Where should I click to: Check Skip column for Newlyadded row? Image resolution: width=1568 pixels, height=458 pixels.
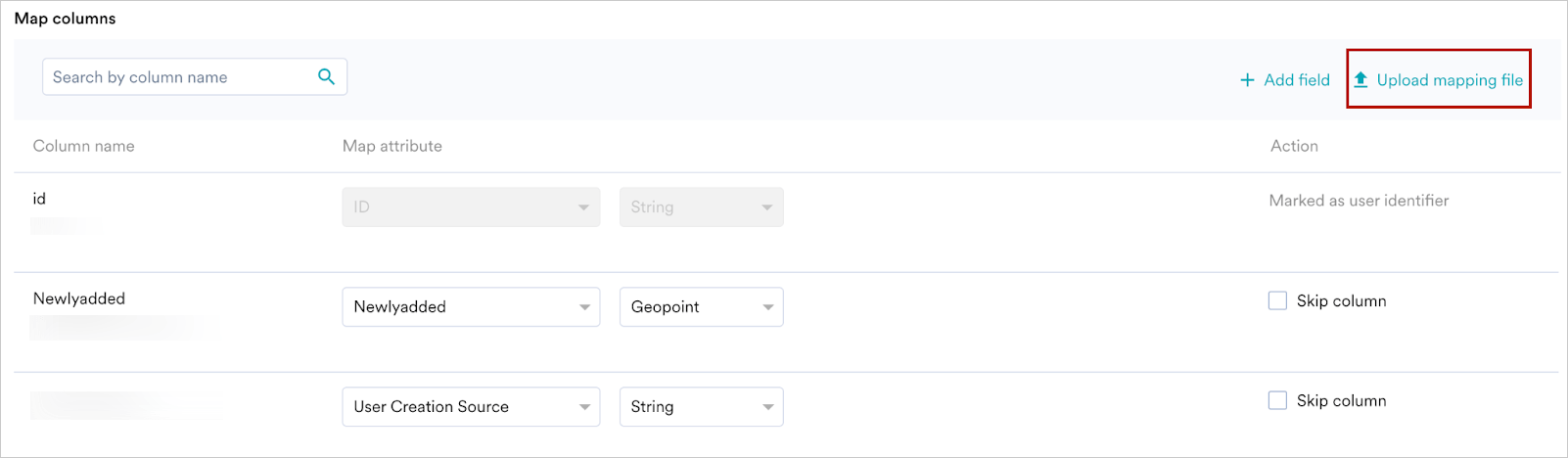(1277, 300)
